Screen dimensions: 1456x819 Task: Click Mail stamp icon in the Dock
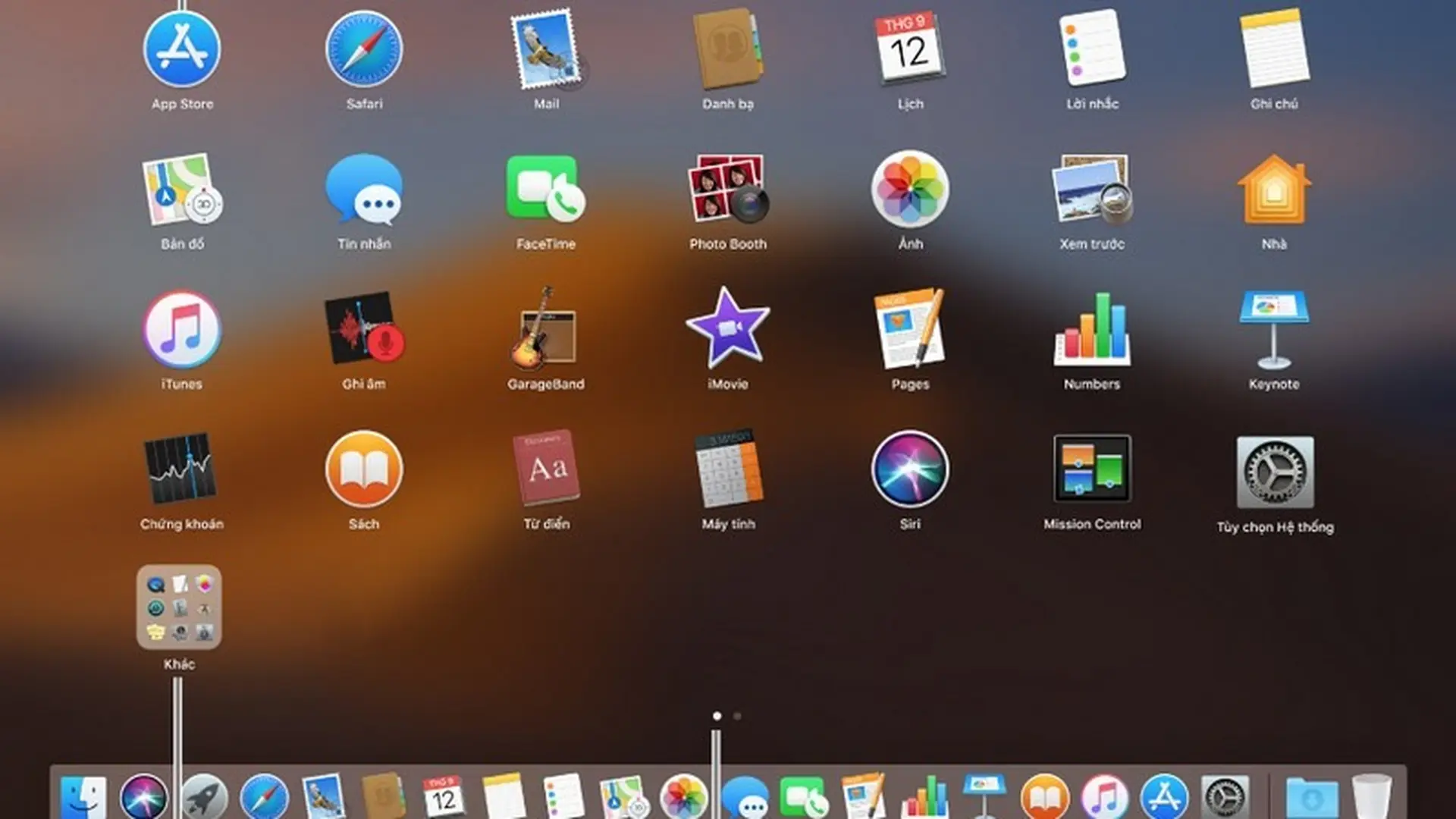(x=325, y=798)
